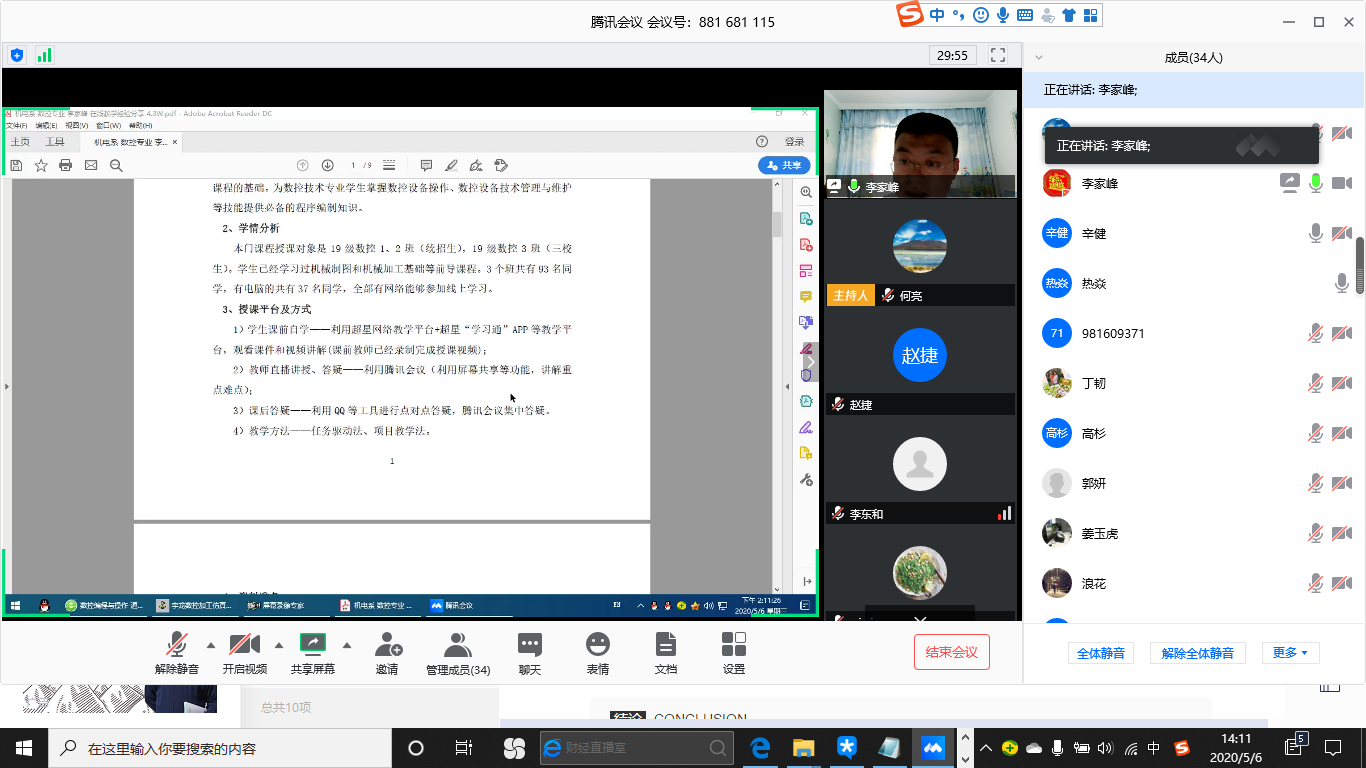1366x768 pixels.
Task: Open the 文档 documents icon
Action: click(665, 645)
